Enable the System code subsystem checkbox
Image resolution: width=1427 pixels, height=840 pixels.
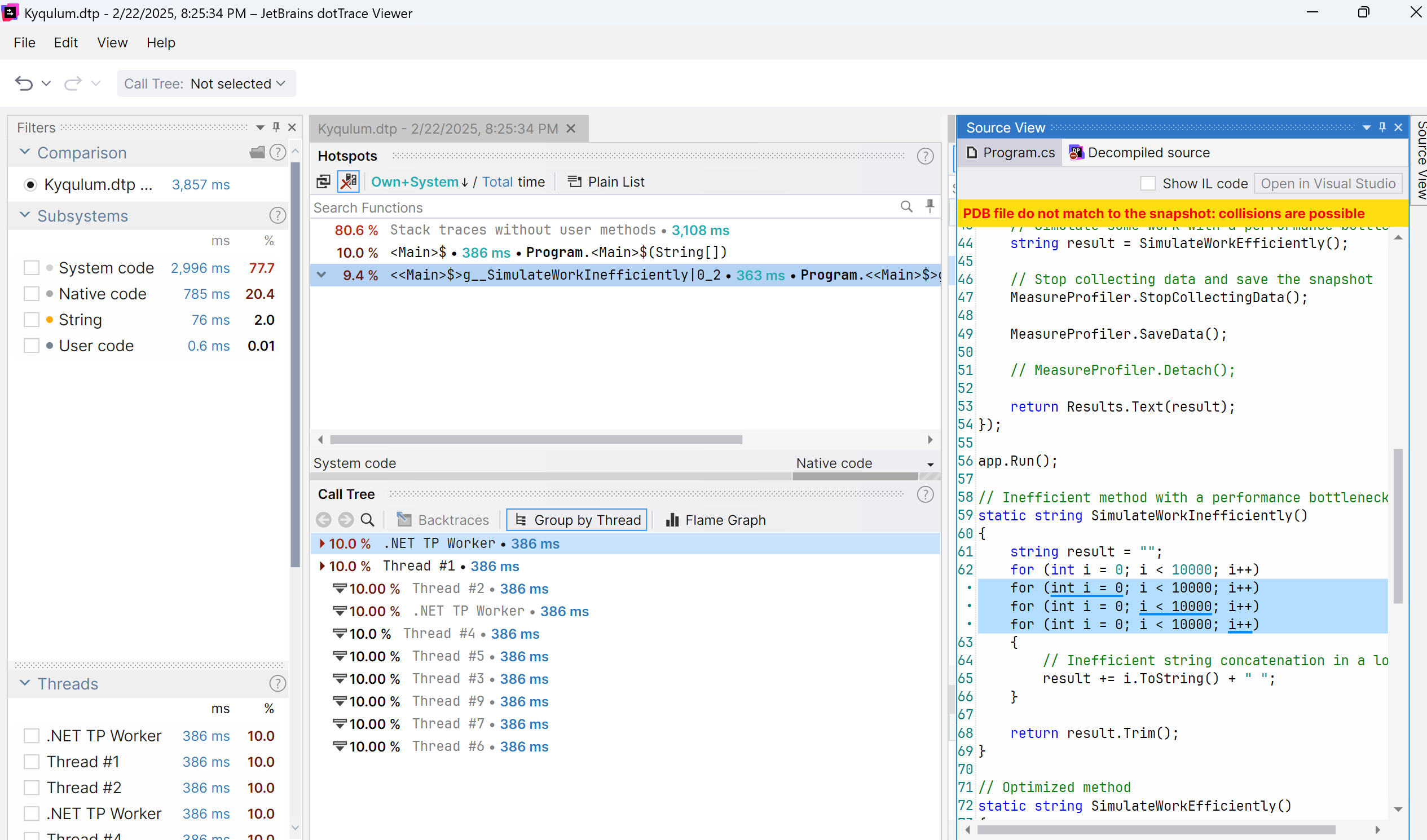(x=32, y=268)
